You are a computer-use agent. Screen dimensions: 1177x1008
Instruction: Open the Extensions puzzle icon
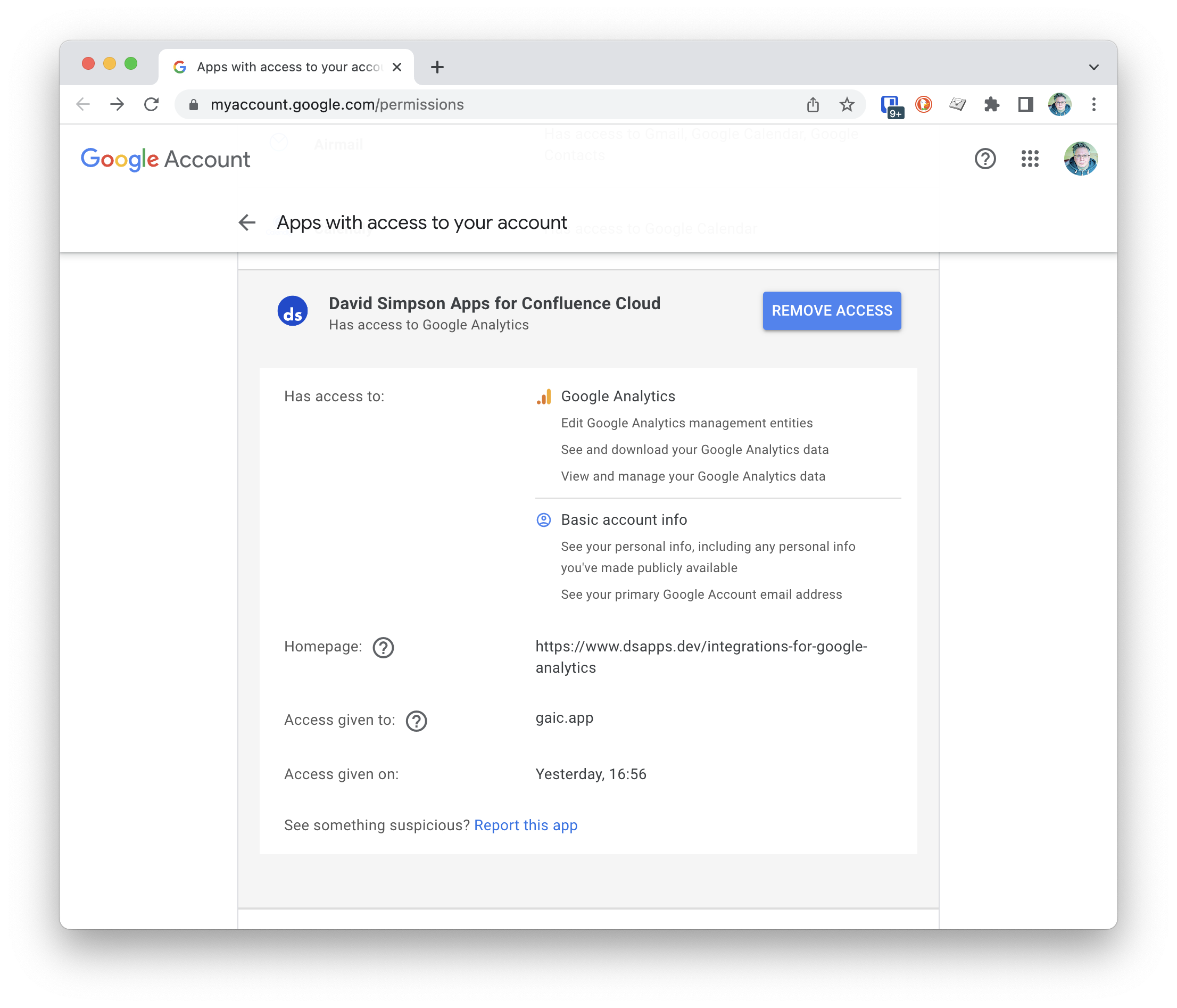(991, 104)
